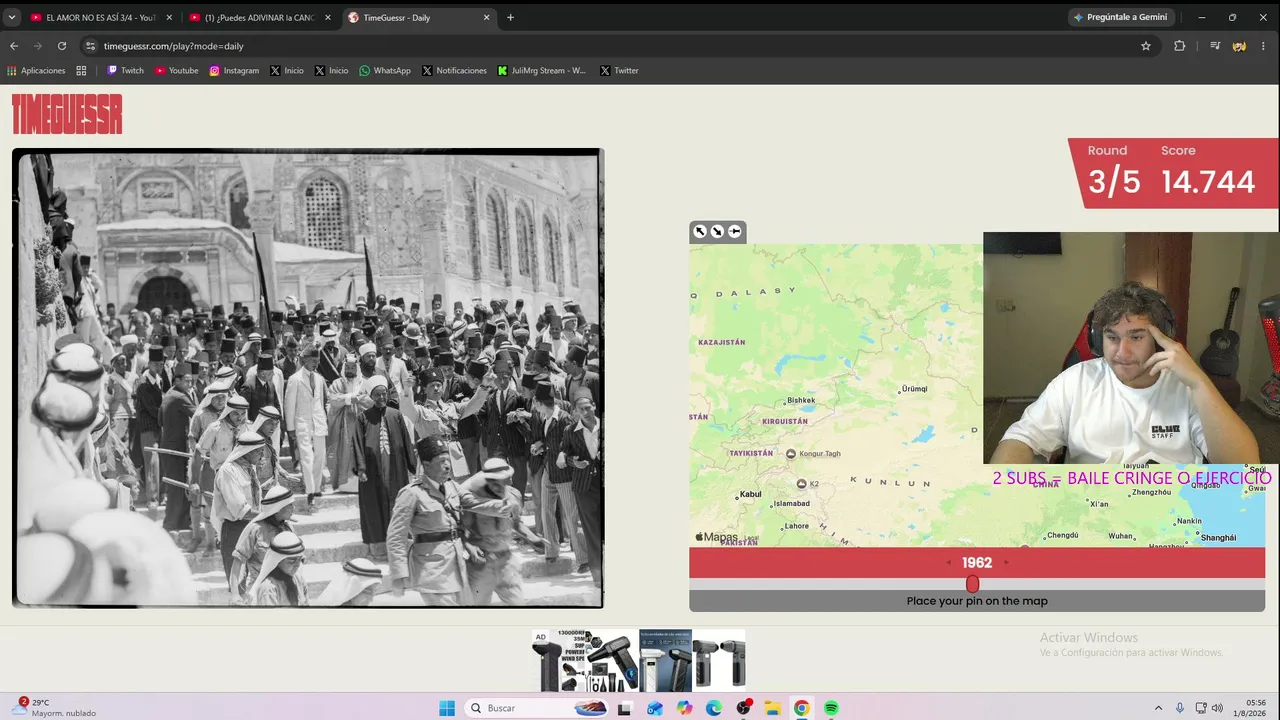
Task: Decrease the year with the left arrow
Action: (949, 563)
